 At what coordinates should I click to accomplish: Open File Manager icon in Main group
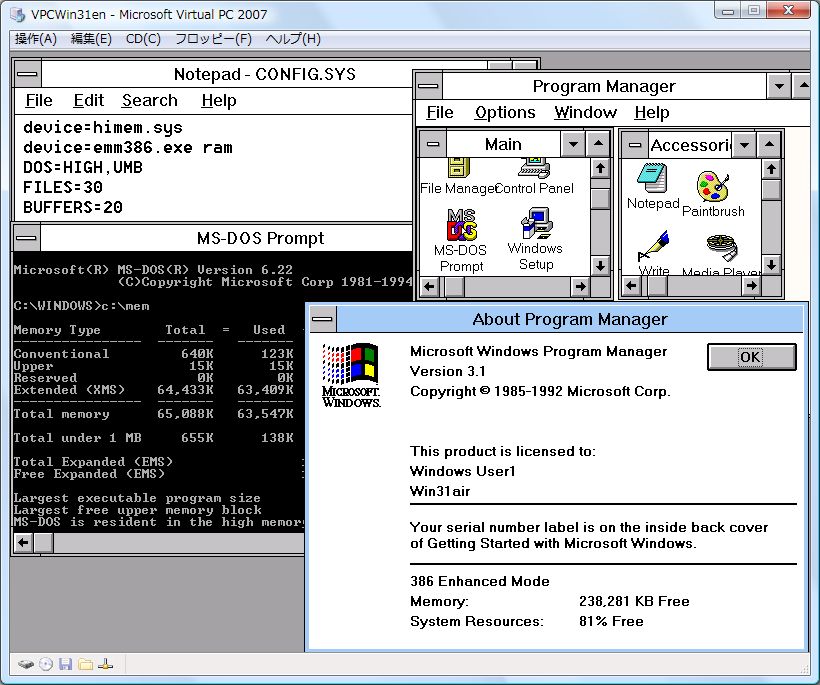(x=459, y=168)
